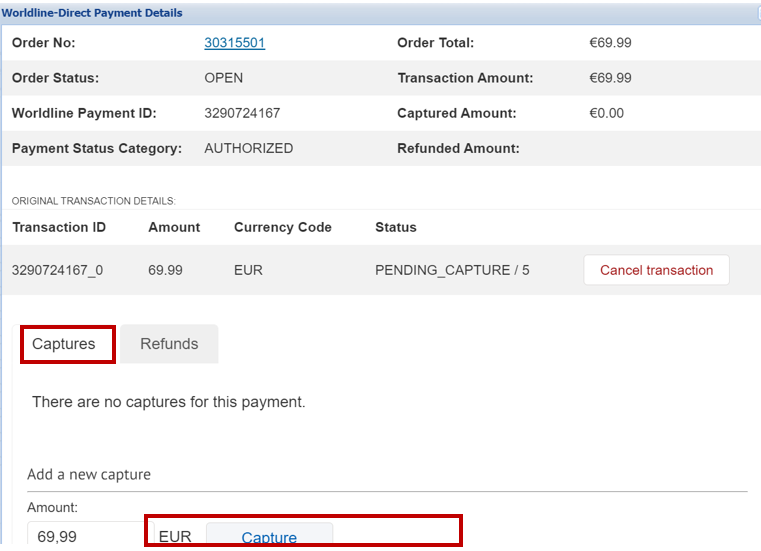This screenshot has height=551, width=761.
Task: Click the Original Transaction Details label
Action: 94,201
